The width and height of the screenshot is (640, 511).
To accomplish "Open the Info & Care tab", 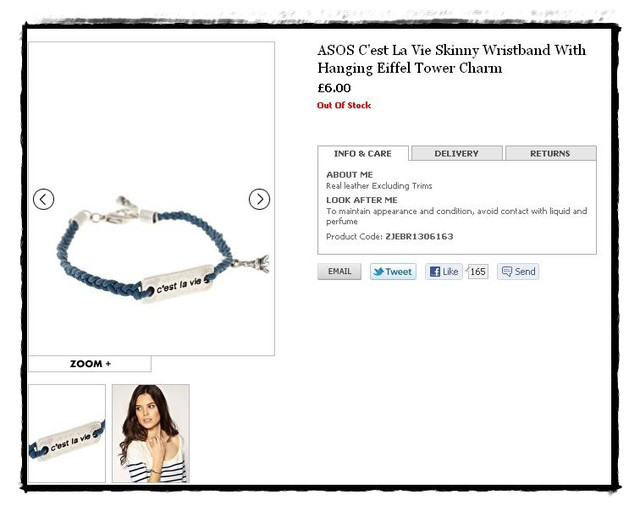I will pyautogui.click(x=363, y=153).
